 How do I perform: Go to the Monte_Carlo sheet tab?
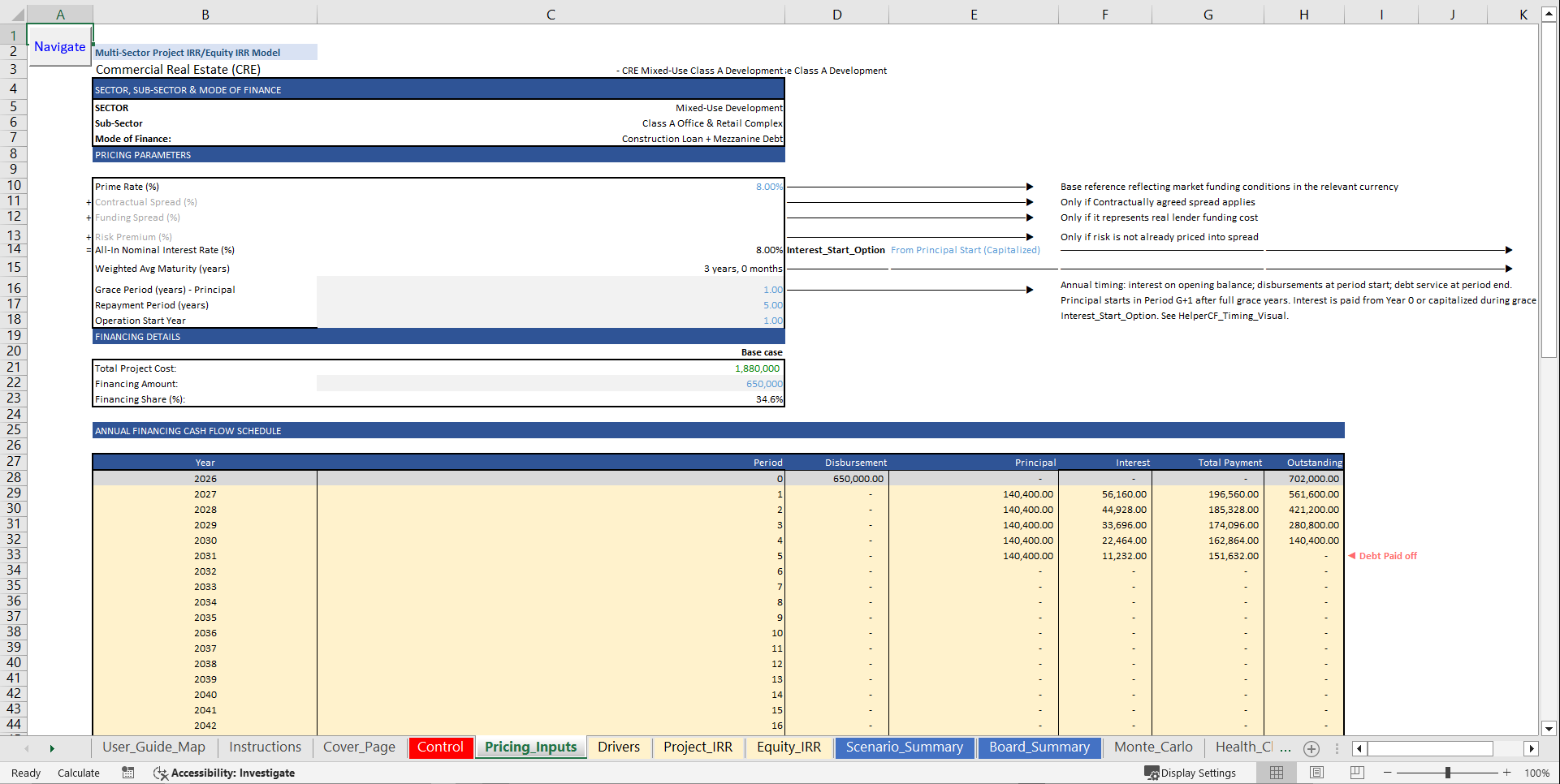pyautogui.click(x=1153, y=747)
